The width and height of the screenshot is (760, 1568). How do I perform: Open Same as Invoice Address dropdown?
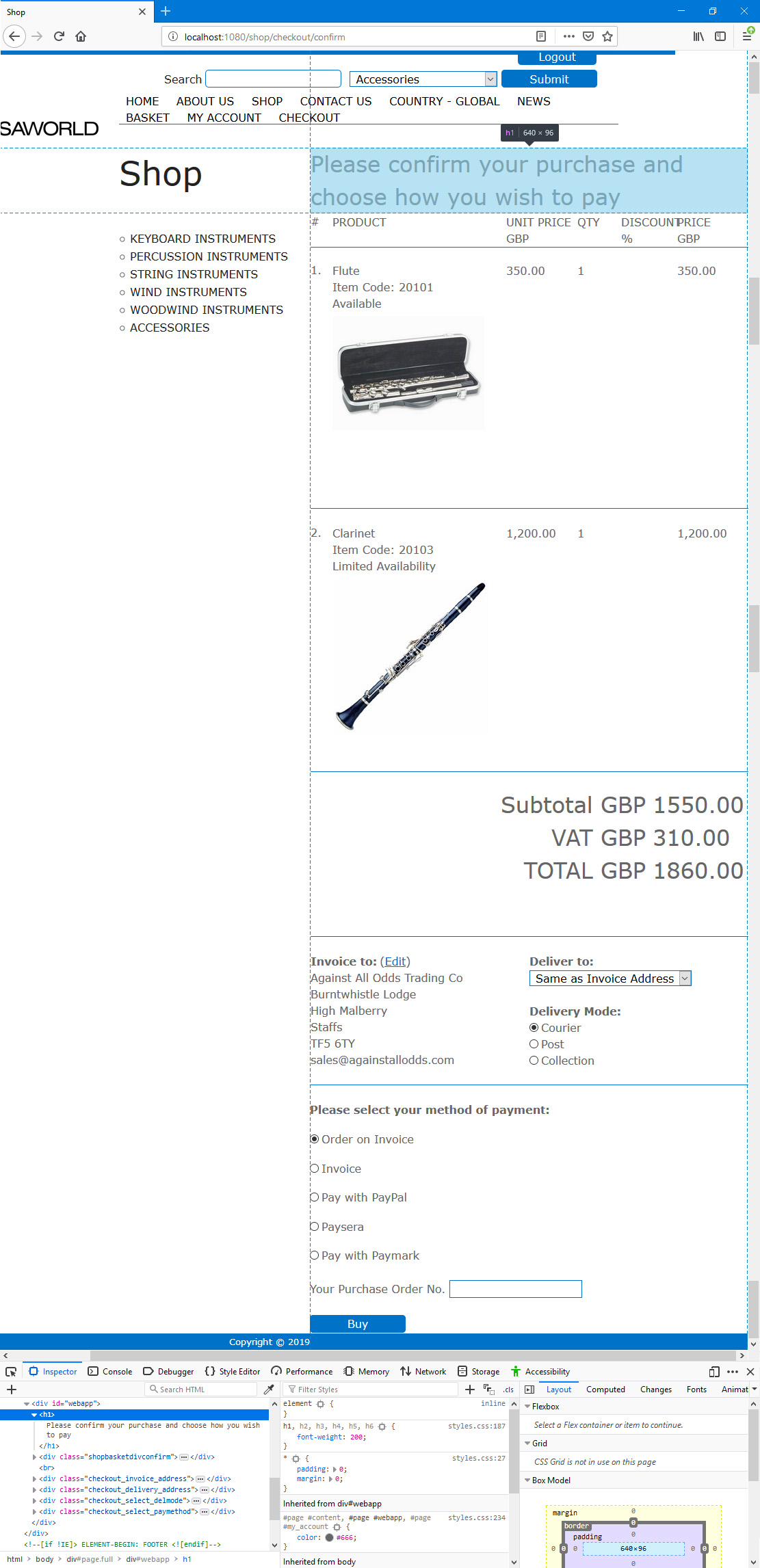(610, 979)
